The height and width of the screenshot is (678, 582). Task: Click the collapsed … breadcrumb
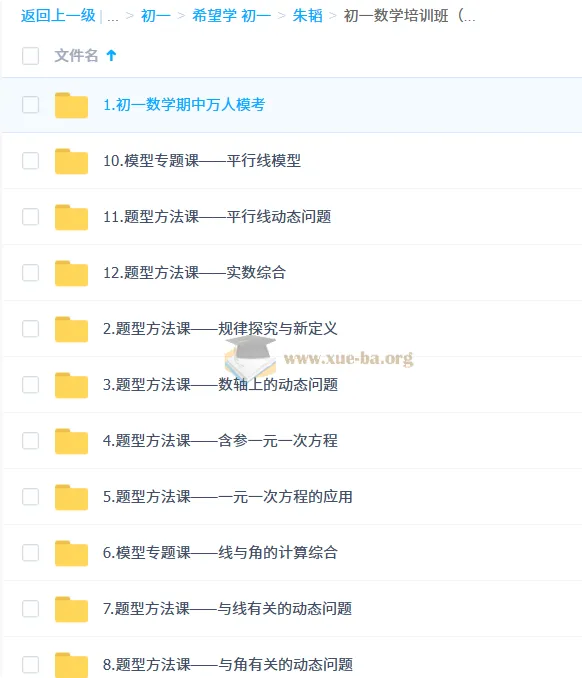tap(113, 17)
